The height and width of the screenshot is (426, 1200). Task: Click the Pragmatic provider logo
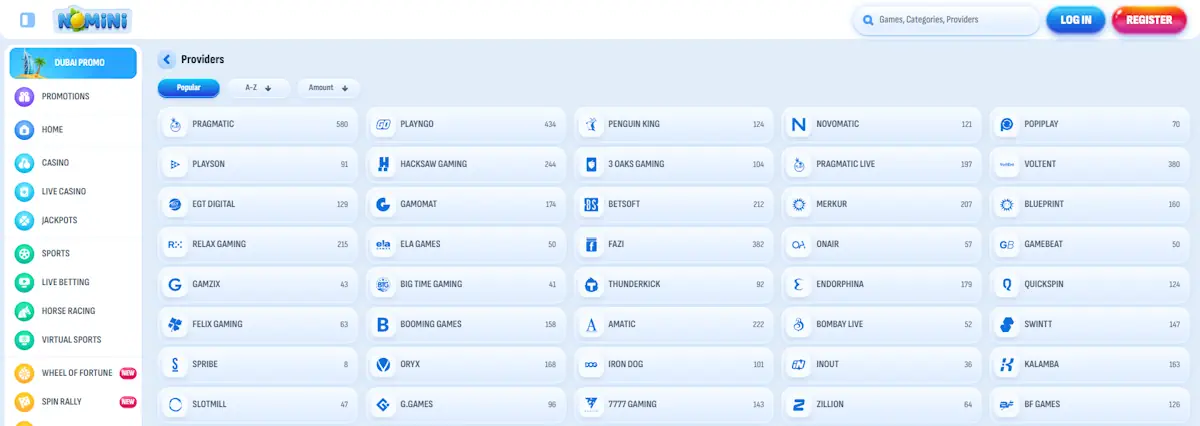coord(175,125)
